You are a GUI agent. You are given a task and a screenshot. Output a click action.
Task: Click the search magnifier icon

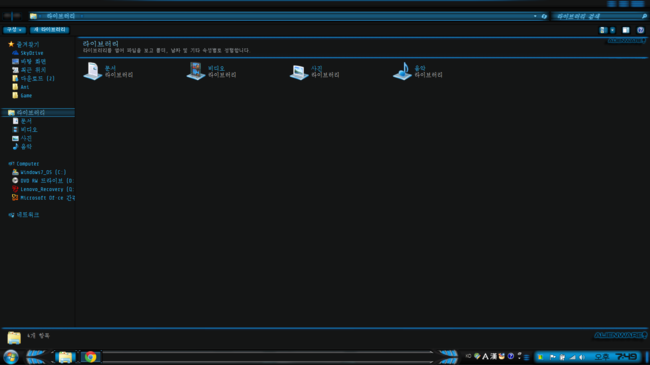(644, 16)
